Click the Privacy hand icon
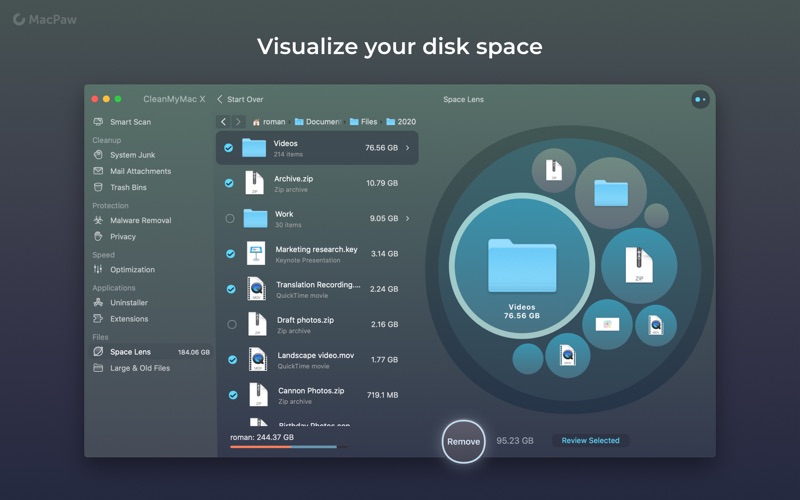 point(98,236)
